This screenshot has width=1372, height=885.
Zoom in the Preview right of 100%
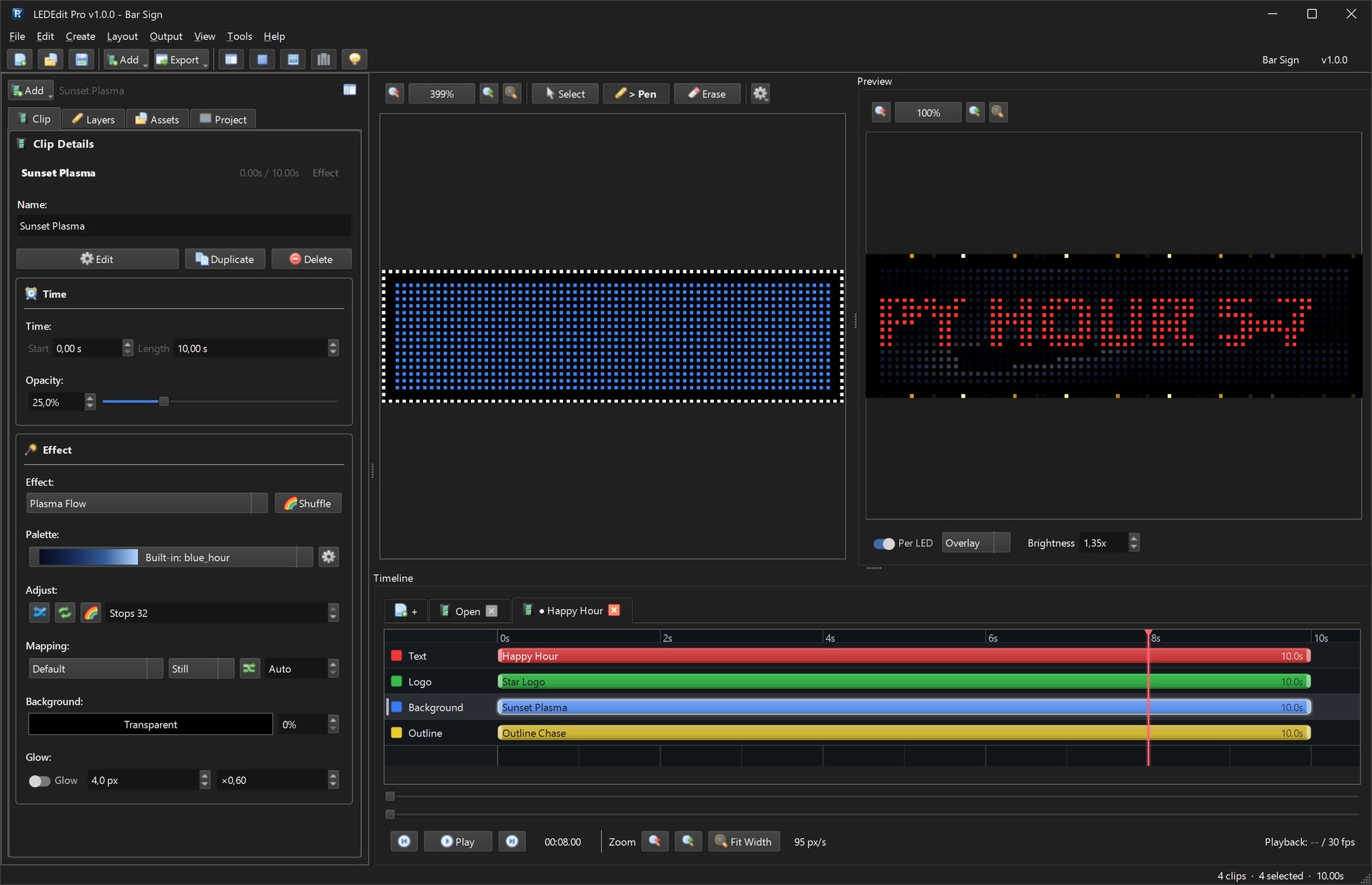click(975, 112)
